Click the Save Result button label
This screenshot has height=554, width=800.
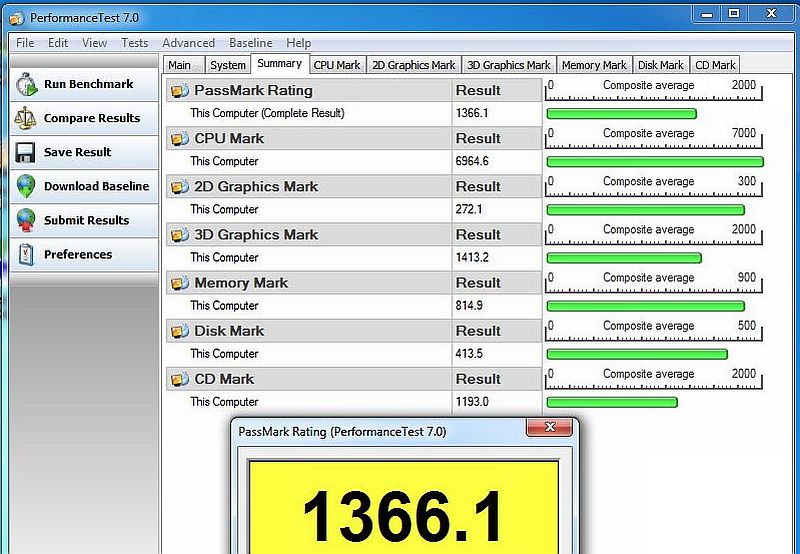click(x=78, y=152)
